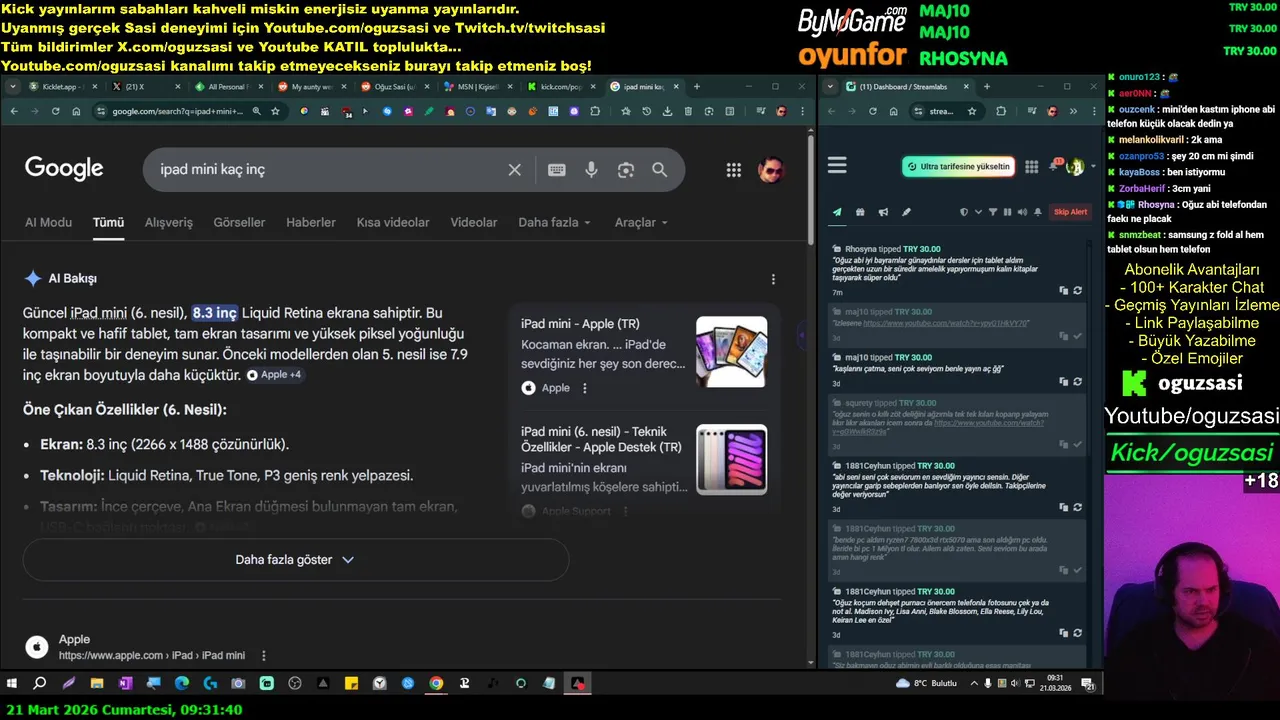
Task: Open Windows Start menu
Action: click(x=12, y=684)
